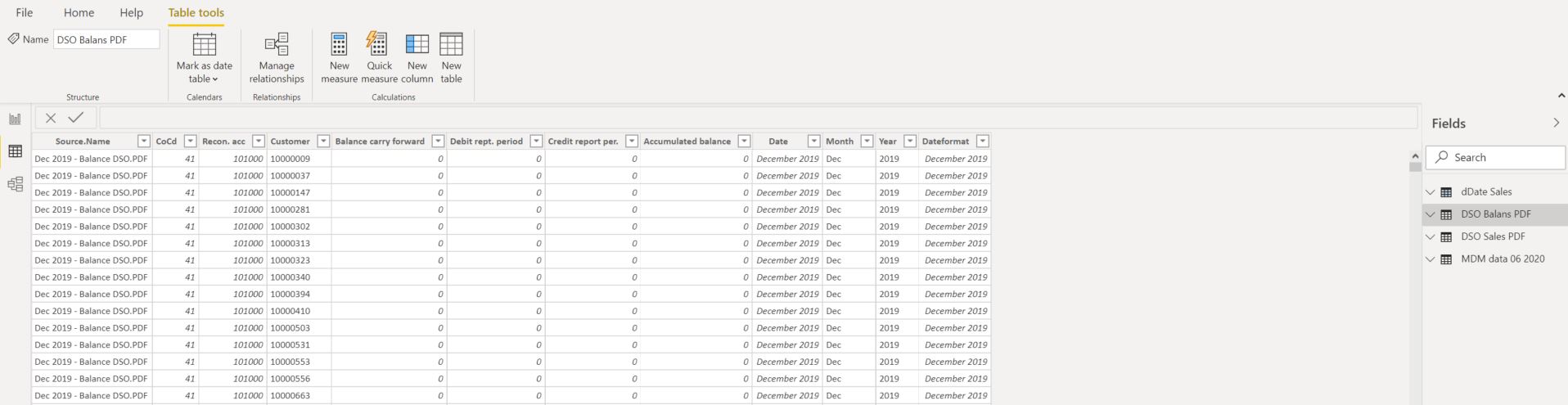The height and width of the screenshot is (405, 1568).
Task: Click the Fields Search box
Action: tap(1496, 157)
